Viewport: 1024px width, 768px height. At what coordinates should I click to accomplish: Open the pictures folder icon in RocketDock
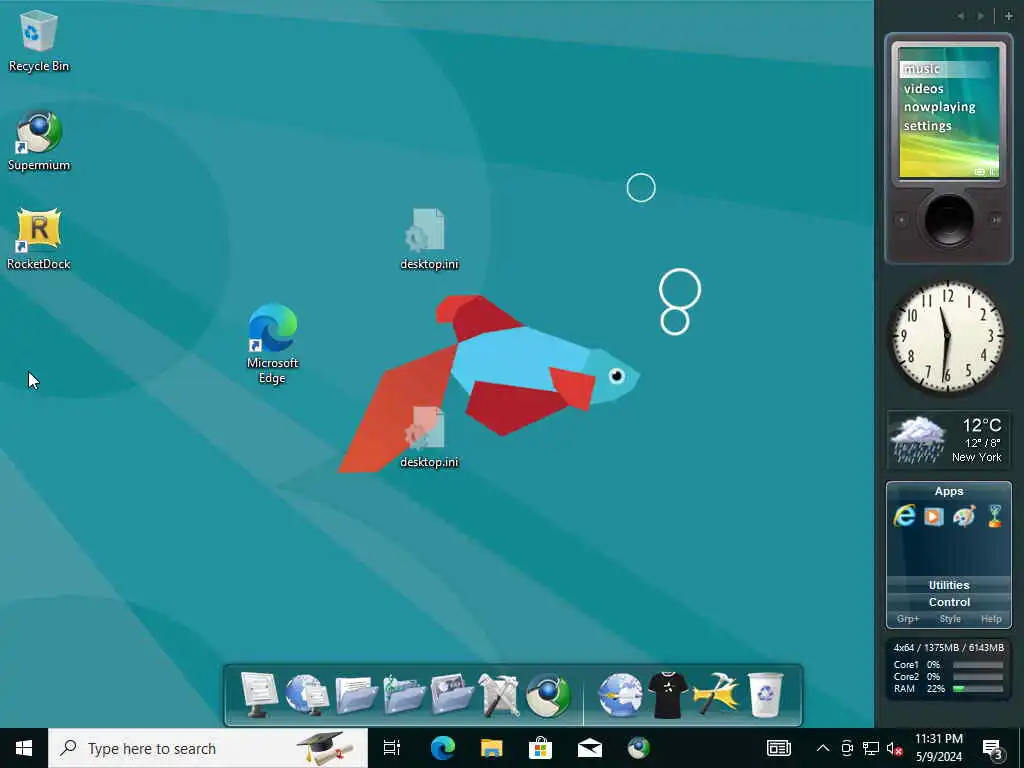451,695
